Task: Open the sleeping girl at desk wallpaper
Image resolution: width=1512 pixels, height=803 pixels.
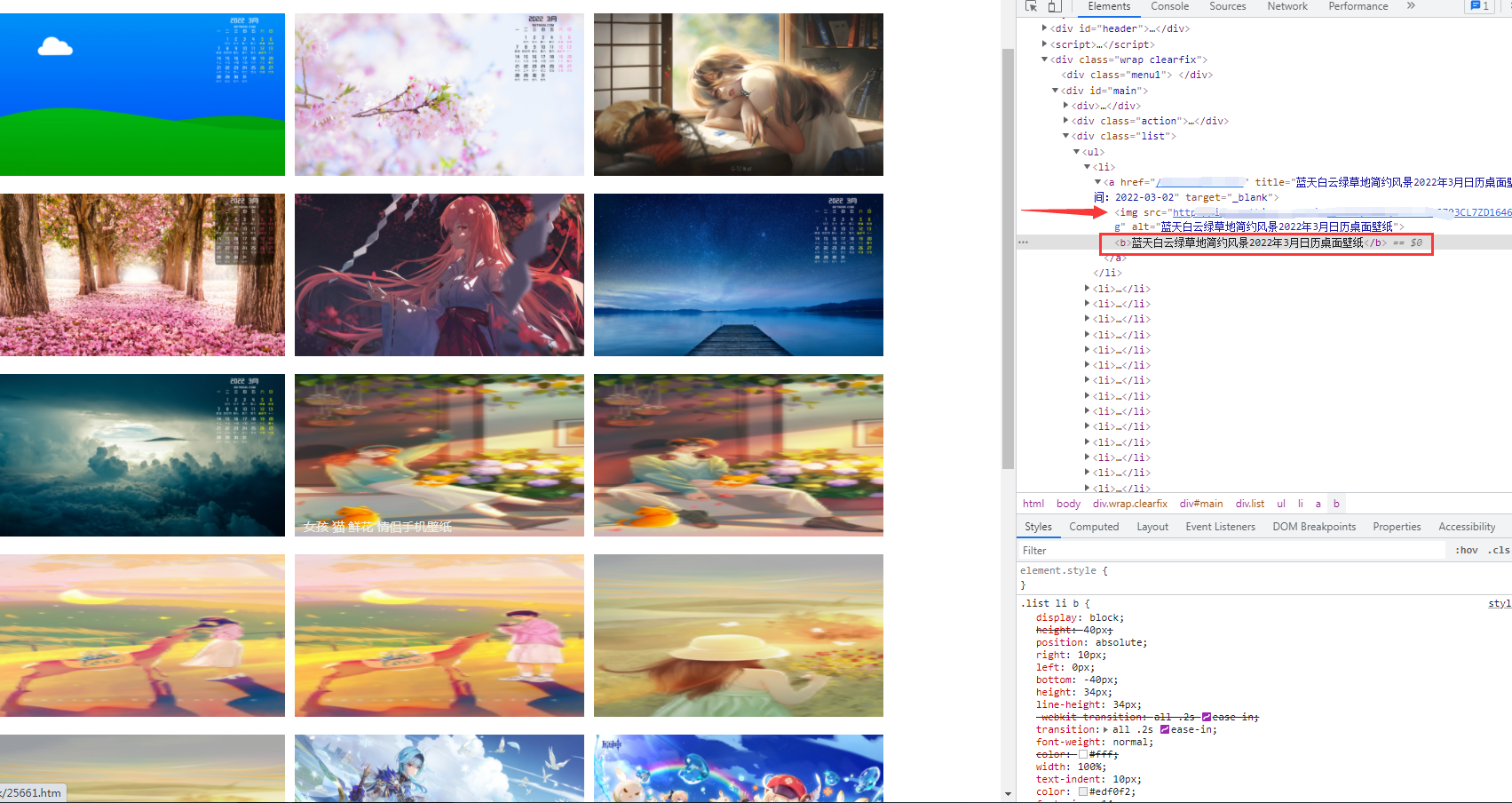Action: [x=739, y=94]
